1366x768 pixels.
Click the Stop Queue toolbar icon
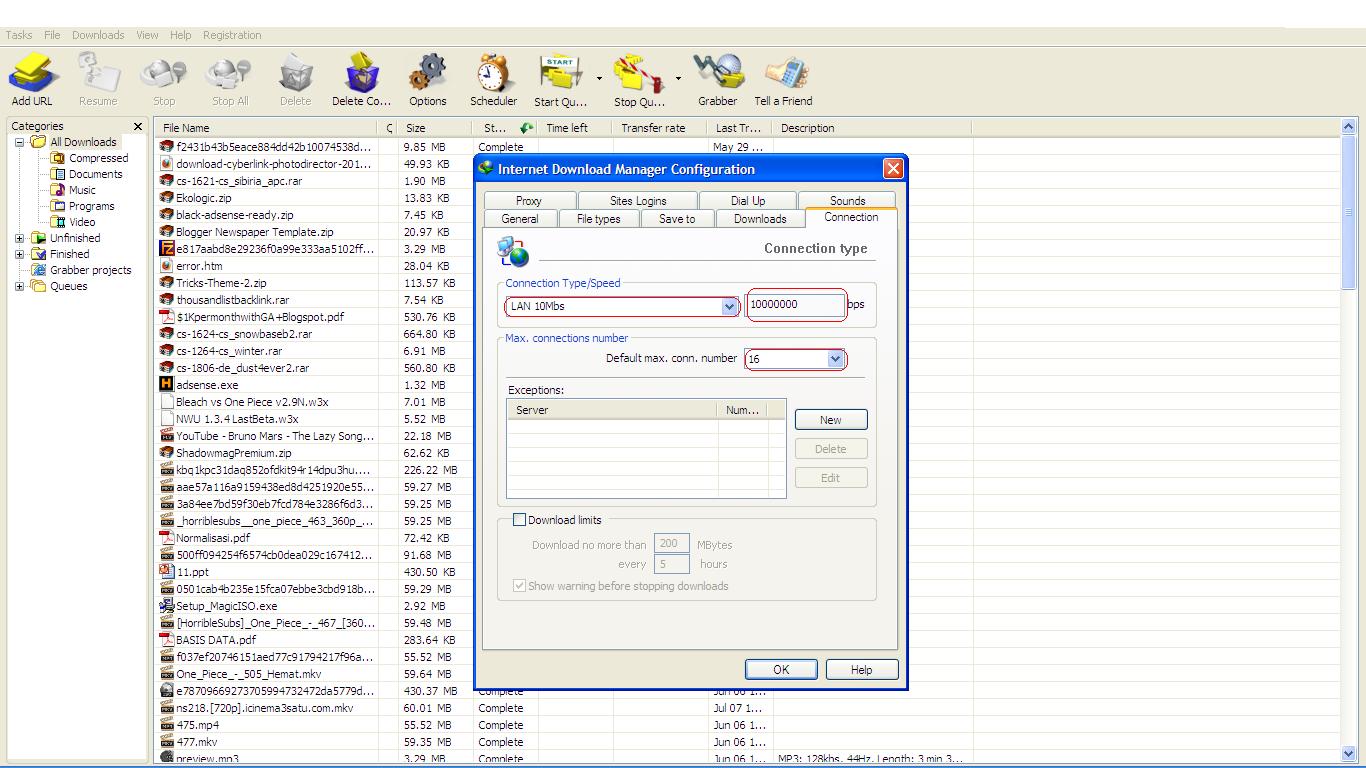coord(639,73)
